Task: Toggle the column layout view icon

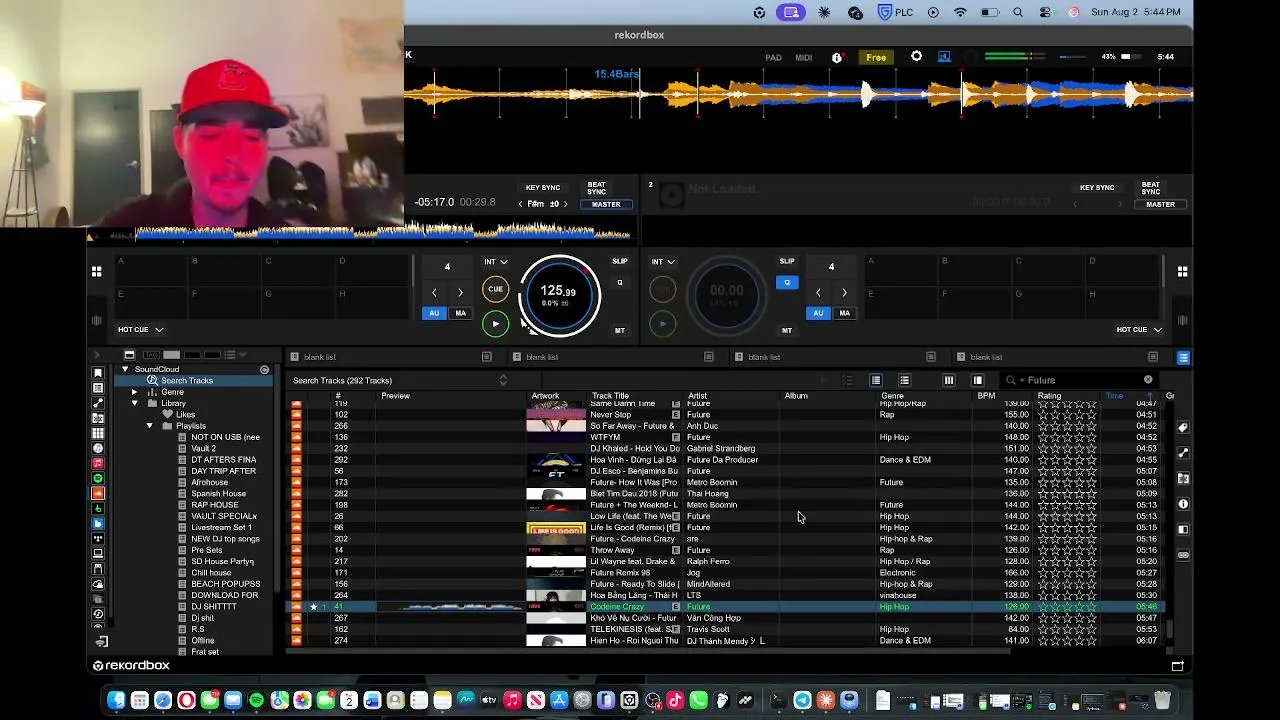Action: click(x=949, y=380)
